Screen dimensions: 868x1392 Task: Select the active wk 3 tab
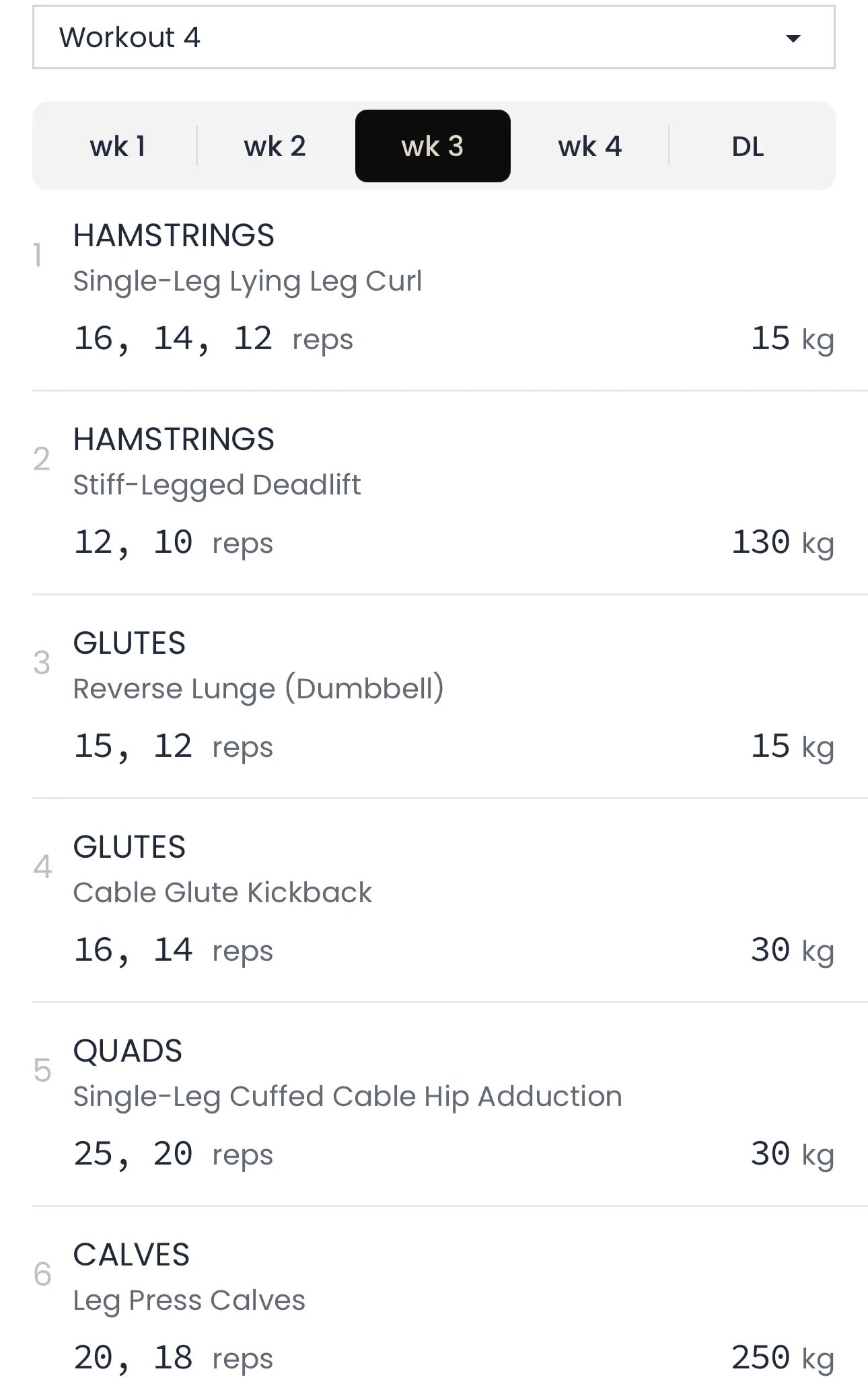433,147
